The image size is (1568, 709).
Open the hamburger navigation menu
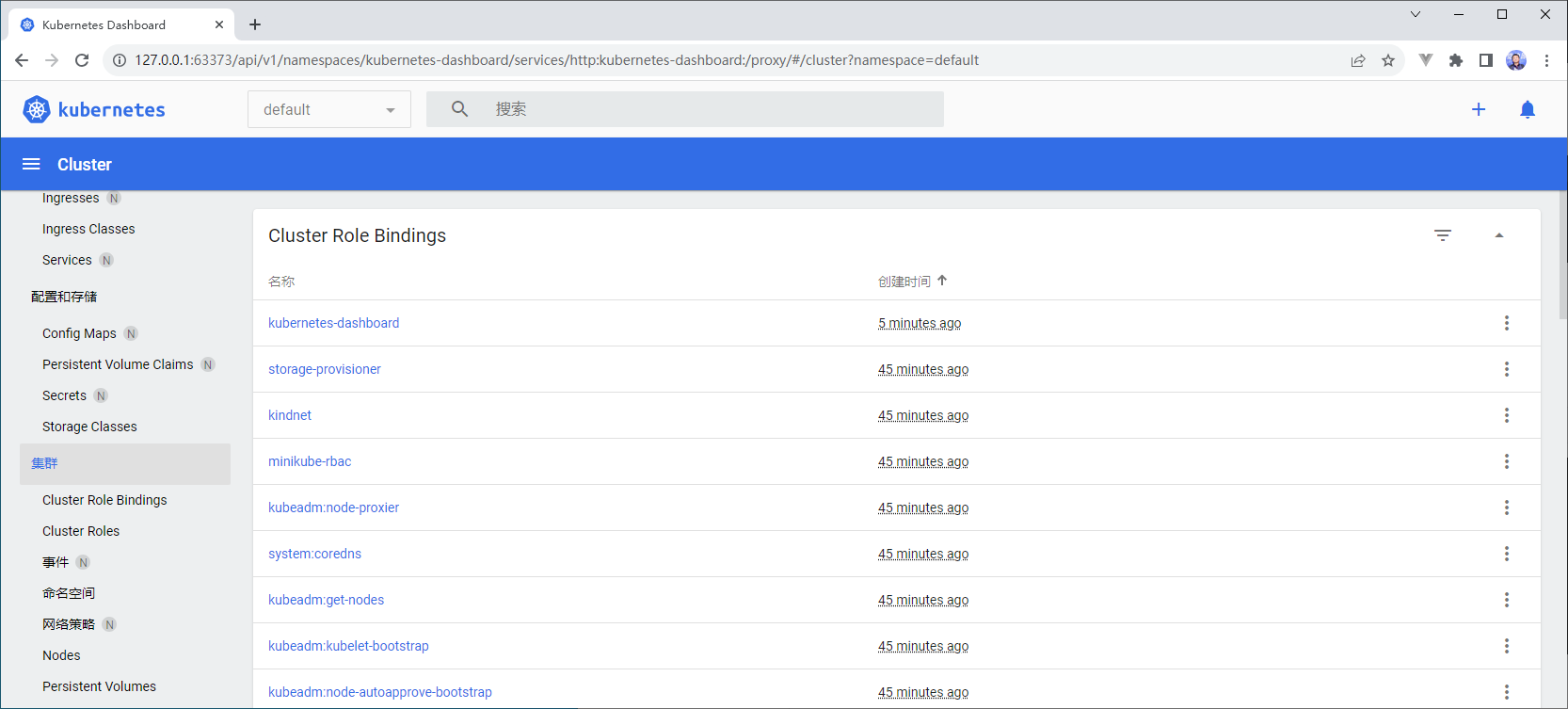point(31,164)
